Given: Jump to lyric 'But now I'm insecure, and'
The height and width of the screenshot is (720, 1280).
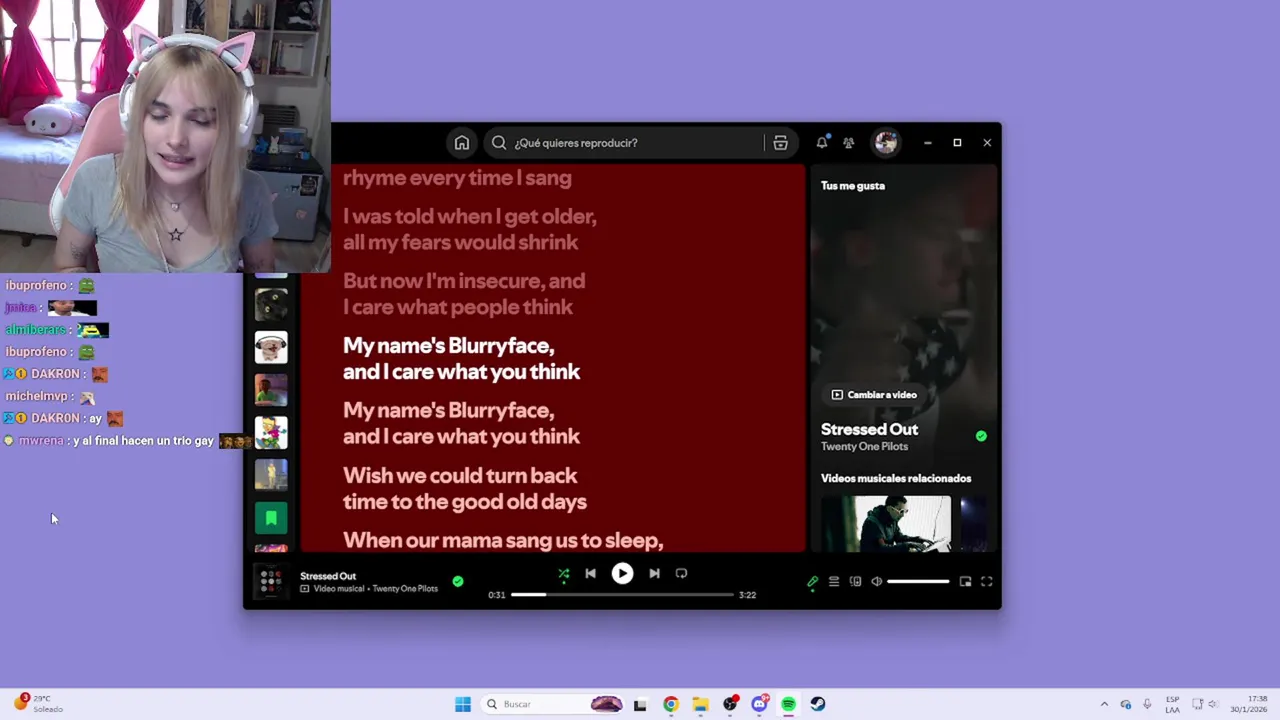Looking at the screenshot, I should coord(464,281).
